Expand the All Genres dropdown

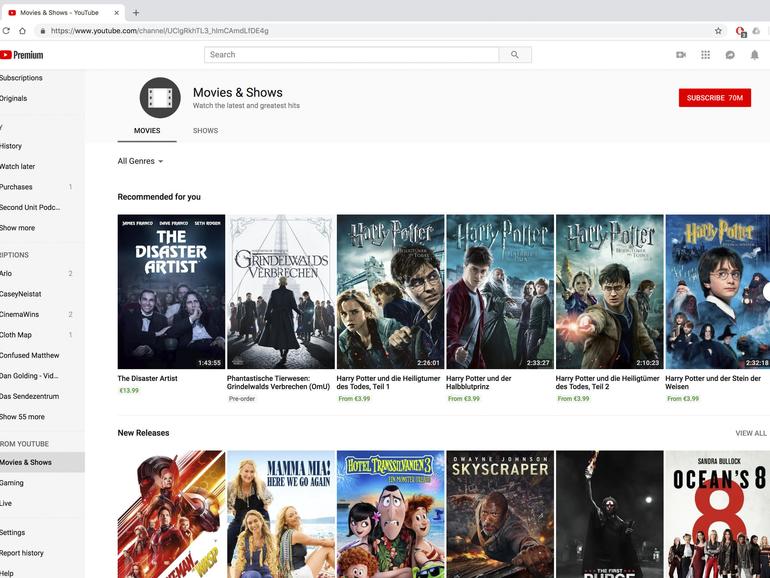[x=140, y=161]
